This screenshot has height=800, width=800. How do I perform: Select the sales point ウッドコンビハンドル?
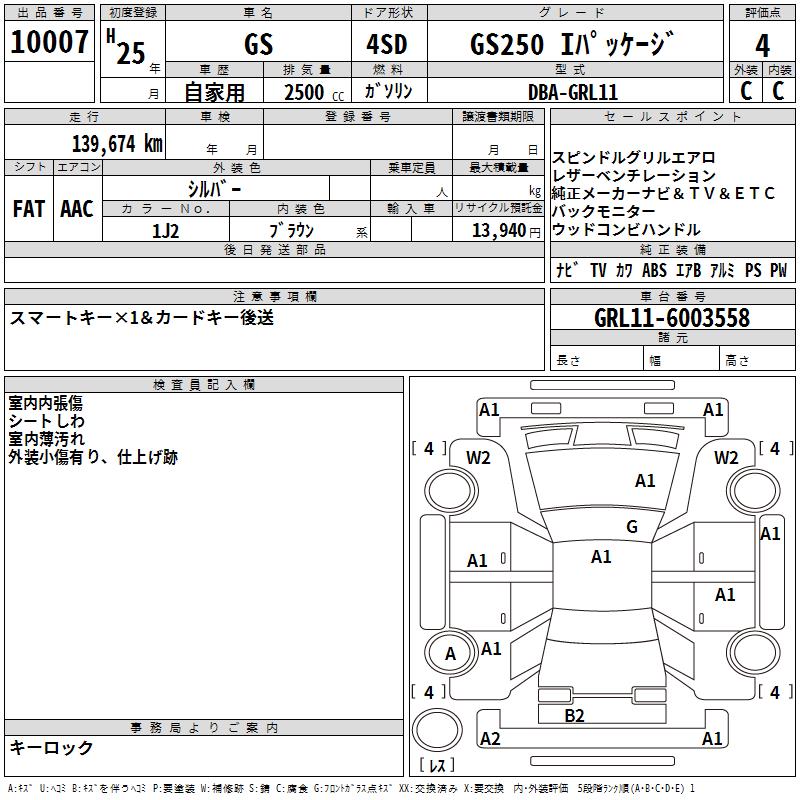point(626,230)
